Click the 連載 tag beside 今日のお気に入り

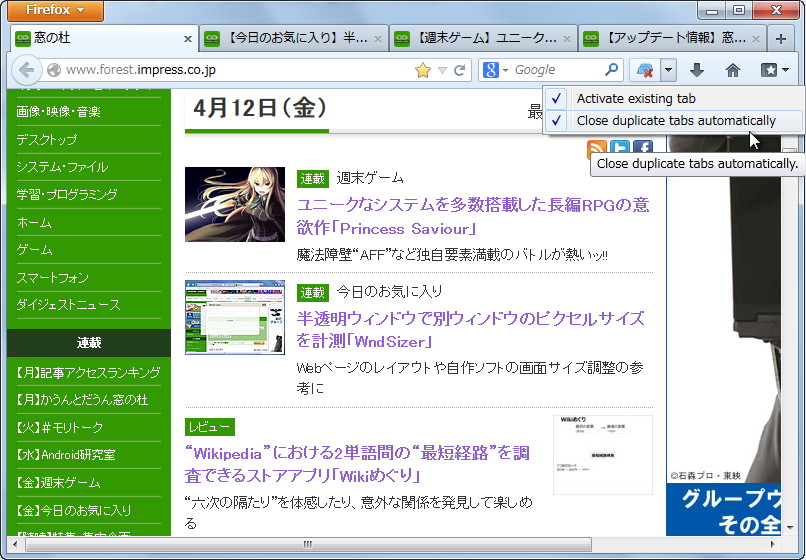(x=313, y=293)
